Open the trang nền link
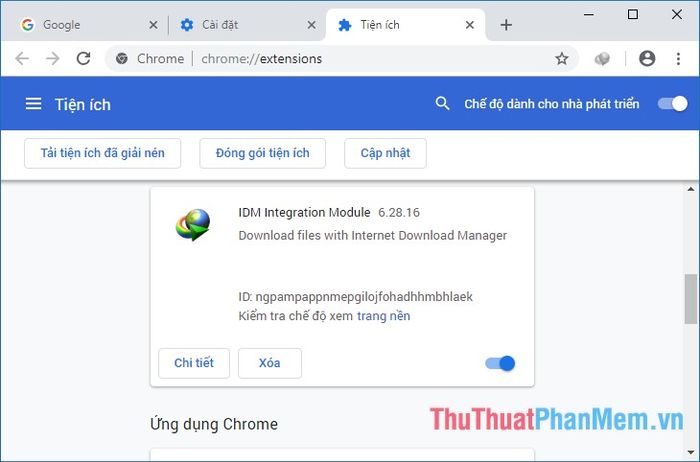 click(x=383, y=316)
